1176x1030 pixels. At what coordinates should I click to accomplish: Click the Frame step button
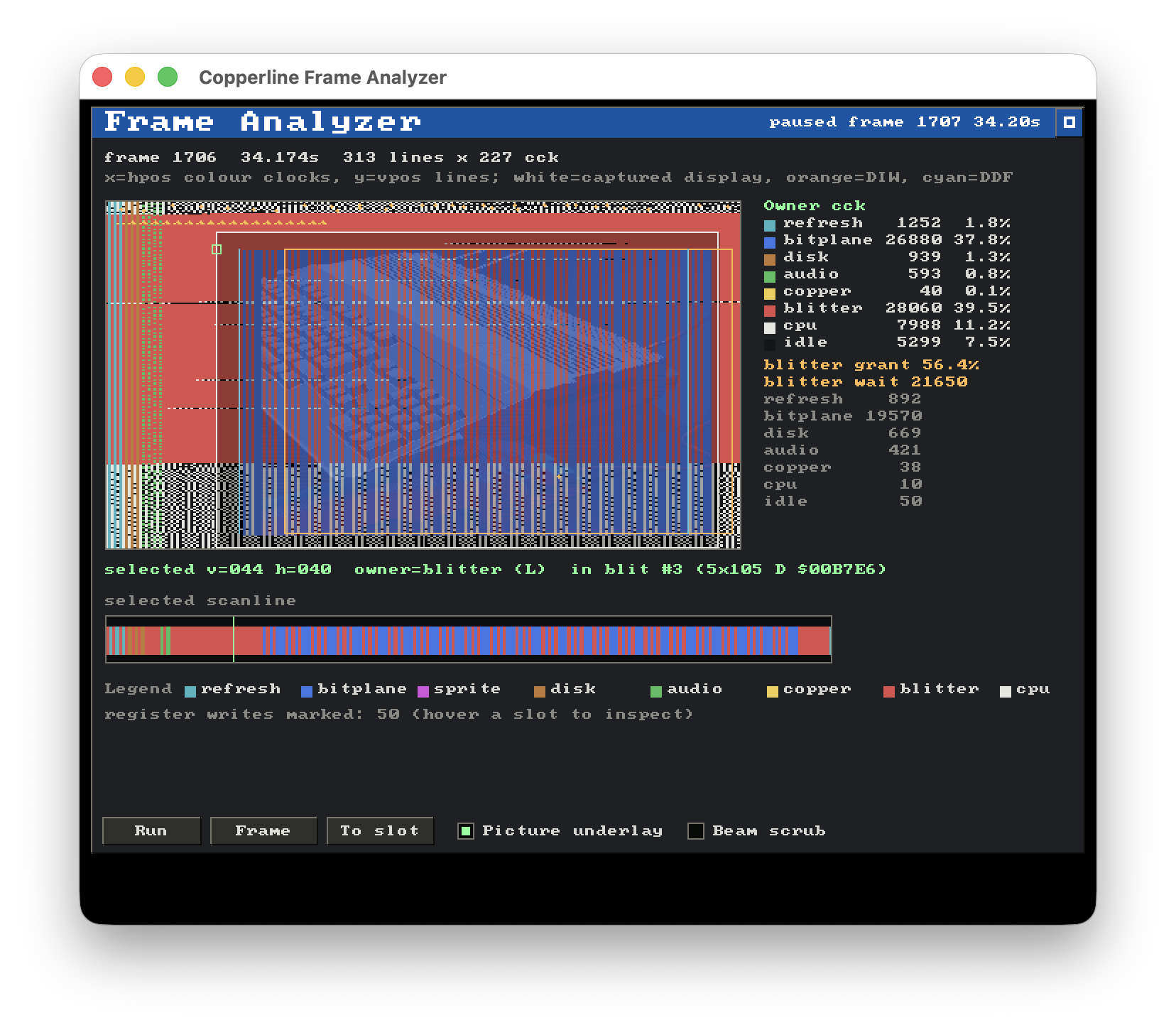pyautogui.click(x=263, y=830)
